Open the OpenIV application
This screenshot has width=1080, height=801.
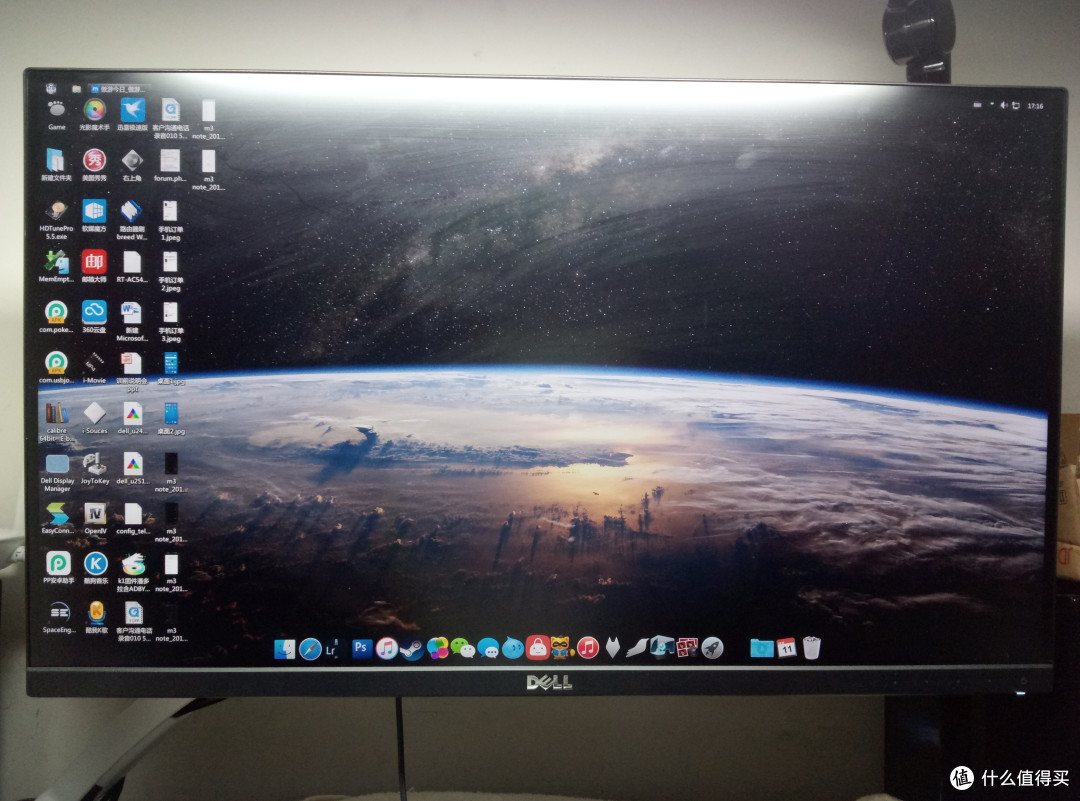coord(95,519)
